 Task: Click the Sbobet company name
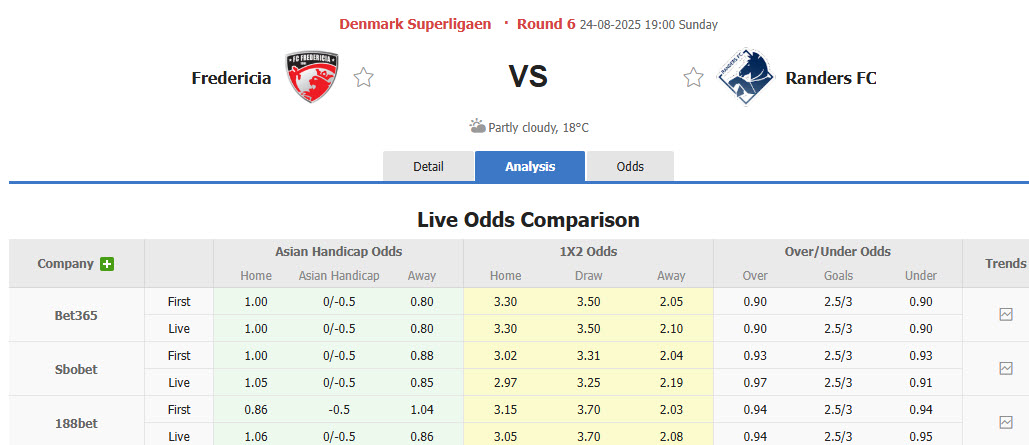[x=76, y=369]
